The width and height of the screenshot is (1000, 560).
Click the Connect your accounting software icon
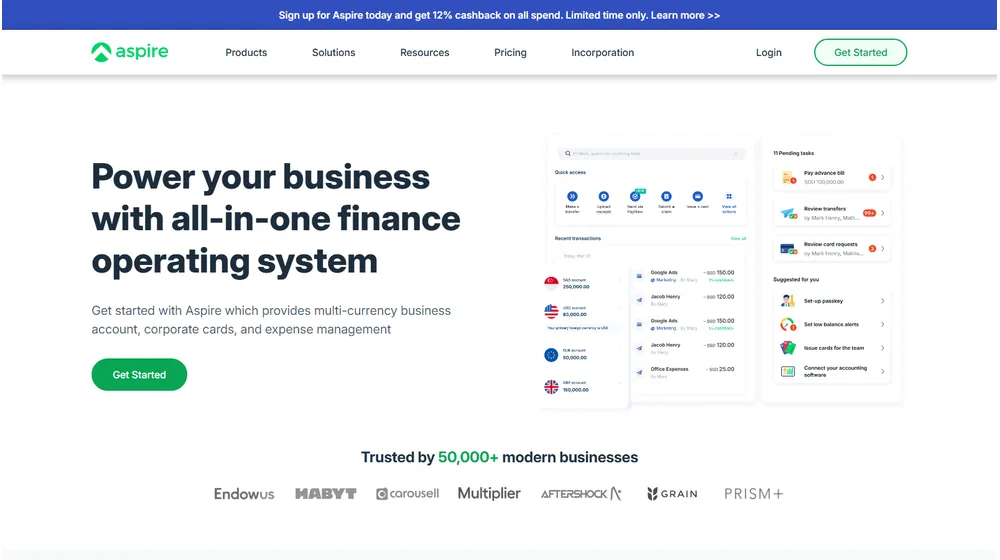click(x=788, y=371)
